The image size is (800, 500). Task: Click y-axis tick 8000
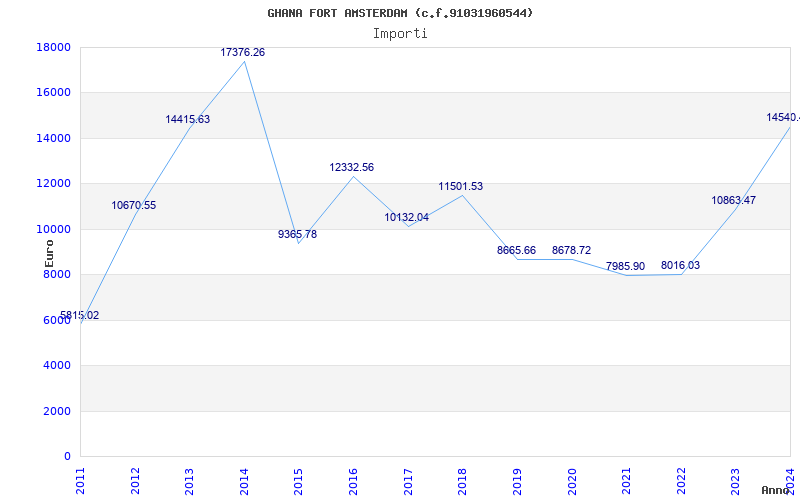tap(57, 274)
